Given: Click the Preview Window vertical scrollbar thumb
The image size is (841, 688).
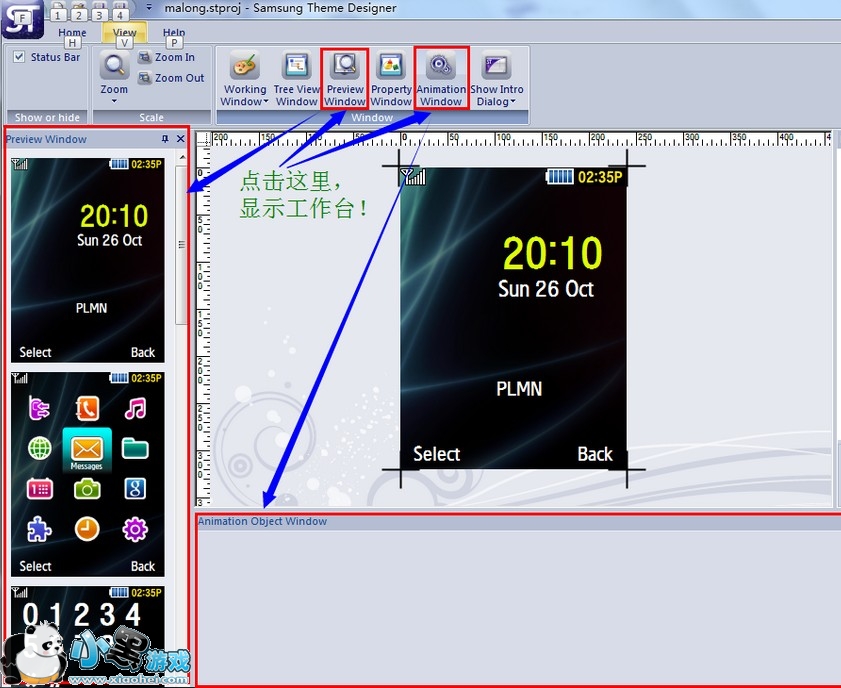Looking at the screenshot, I should 181,244.
